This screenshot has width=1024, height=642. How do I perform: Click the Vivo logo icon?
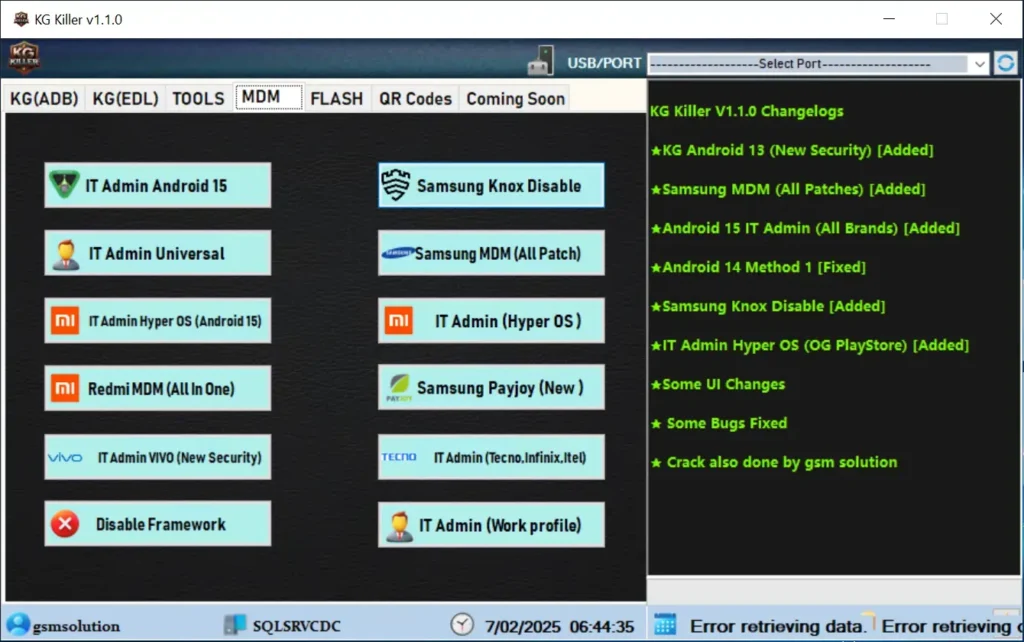pos(65,457)
